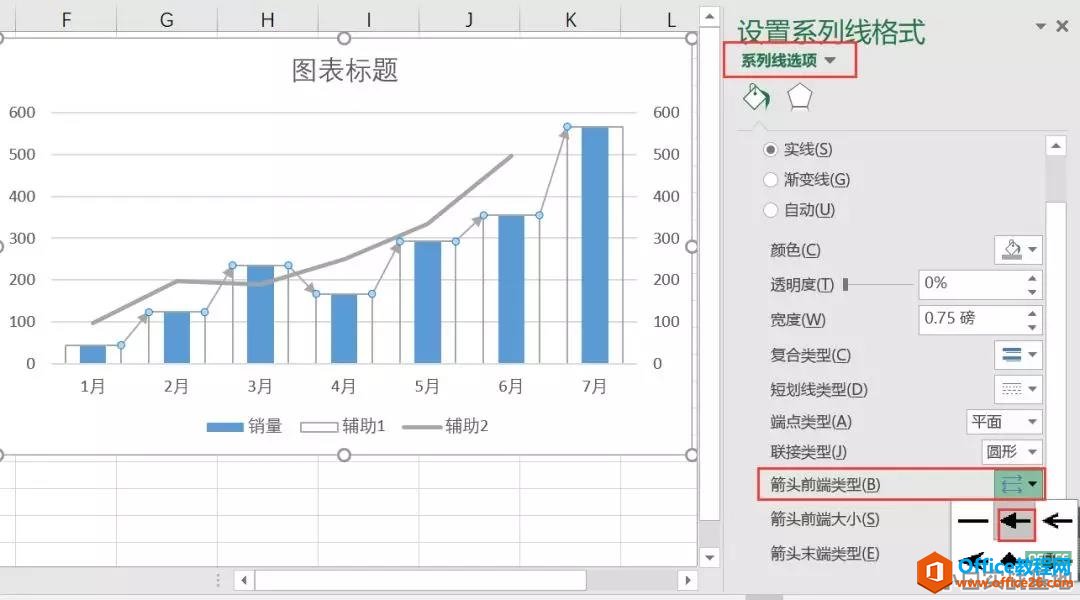Screen dimensions: 1080x600
Task: Select the solid arrowhead in the arrow gallery
Action: [1016, 520]
